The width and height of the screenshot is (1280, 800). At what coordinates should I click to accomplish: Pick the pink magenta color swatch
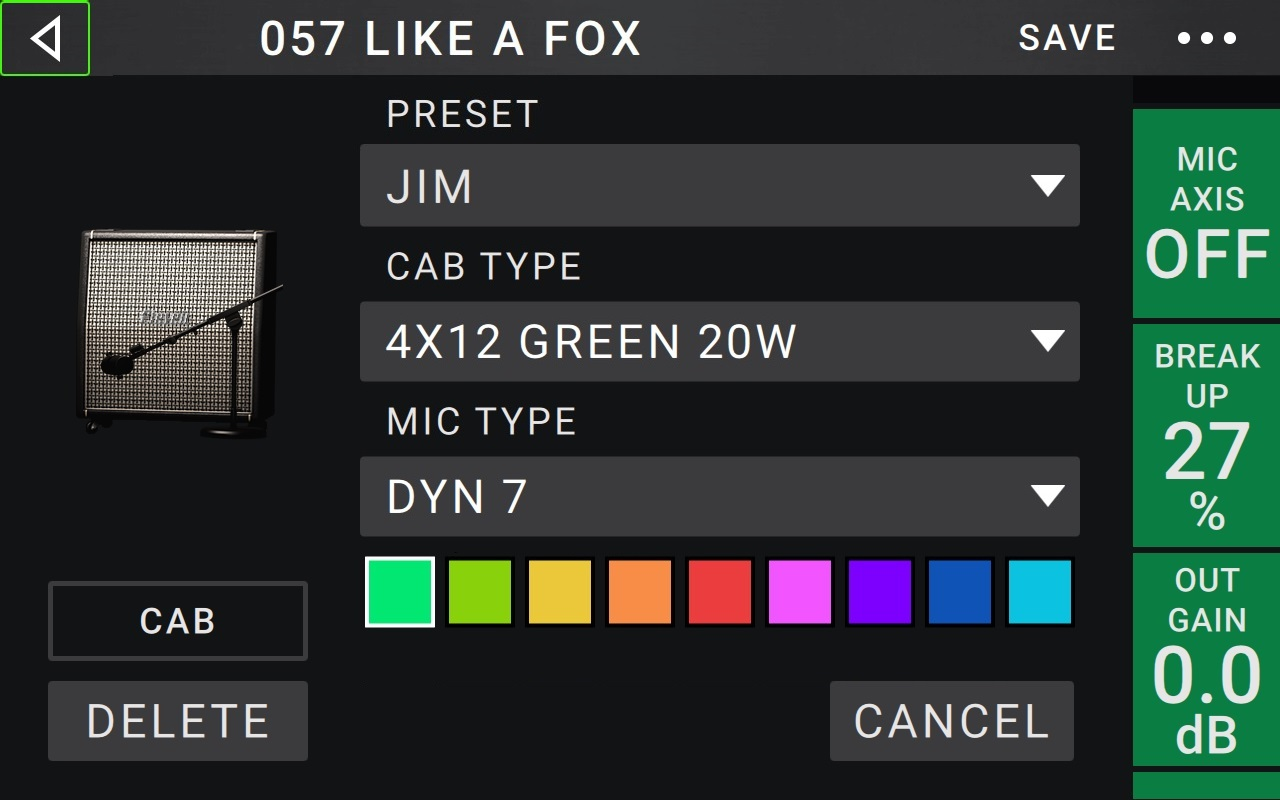[800, 592]
